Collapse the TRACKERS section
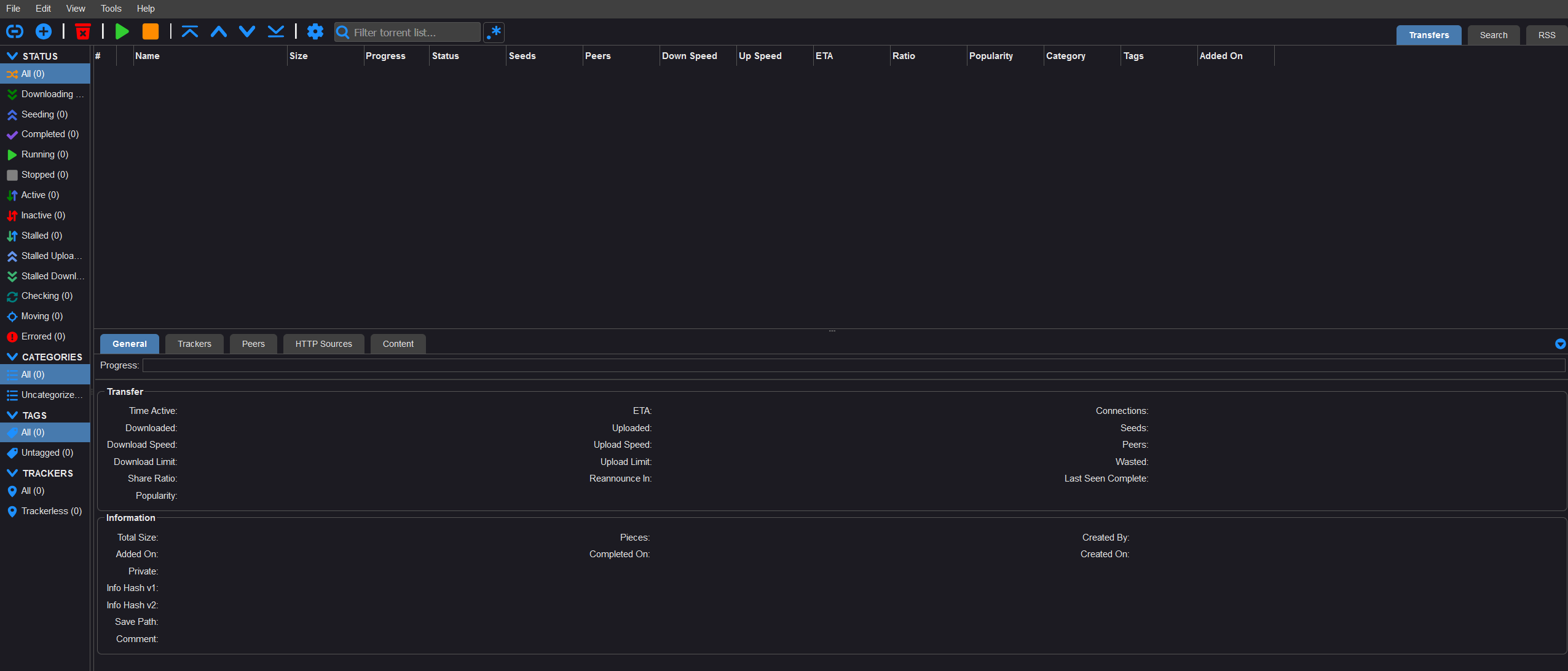Image resolution: width=1568 pixels, height=671 pixels. tap(12, 473)
